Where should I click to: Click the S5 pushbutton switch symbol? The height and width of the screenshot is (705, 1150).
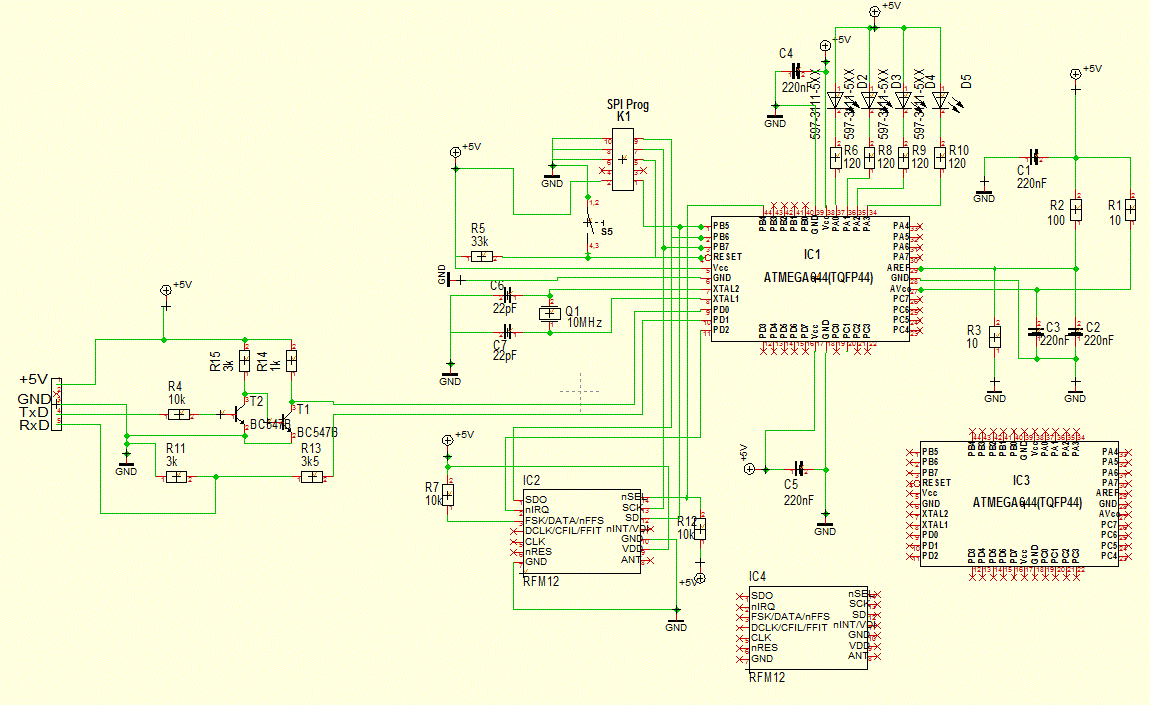(587, 224)
